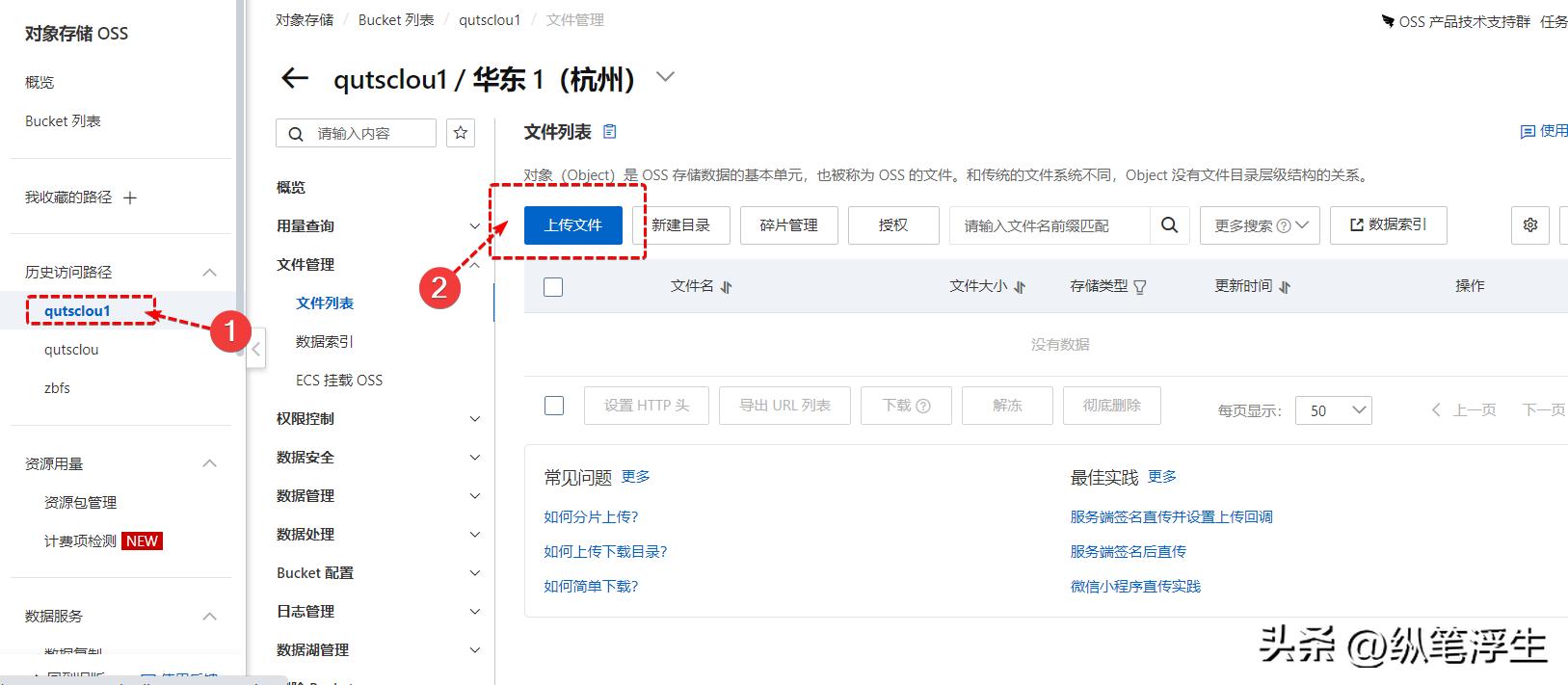Select all files via header checkbox
This screenshot has height=685, width=1568.
553,286
